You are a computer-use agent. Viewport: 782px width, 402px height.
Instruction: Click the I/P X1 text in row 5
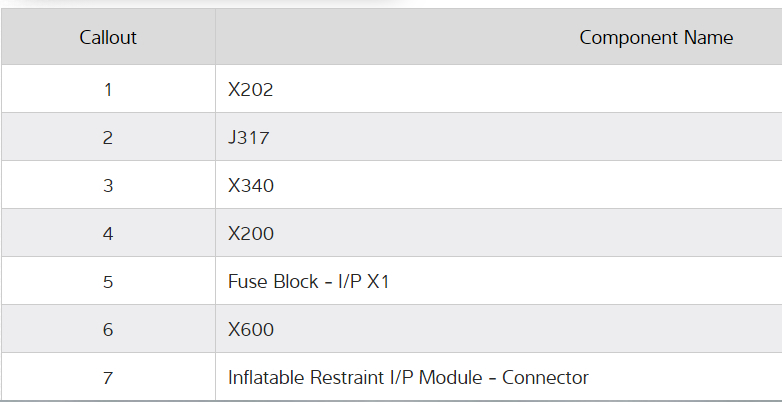coord(363,282)
